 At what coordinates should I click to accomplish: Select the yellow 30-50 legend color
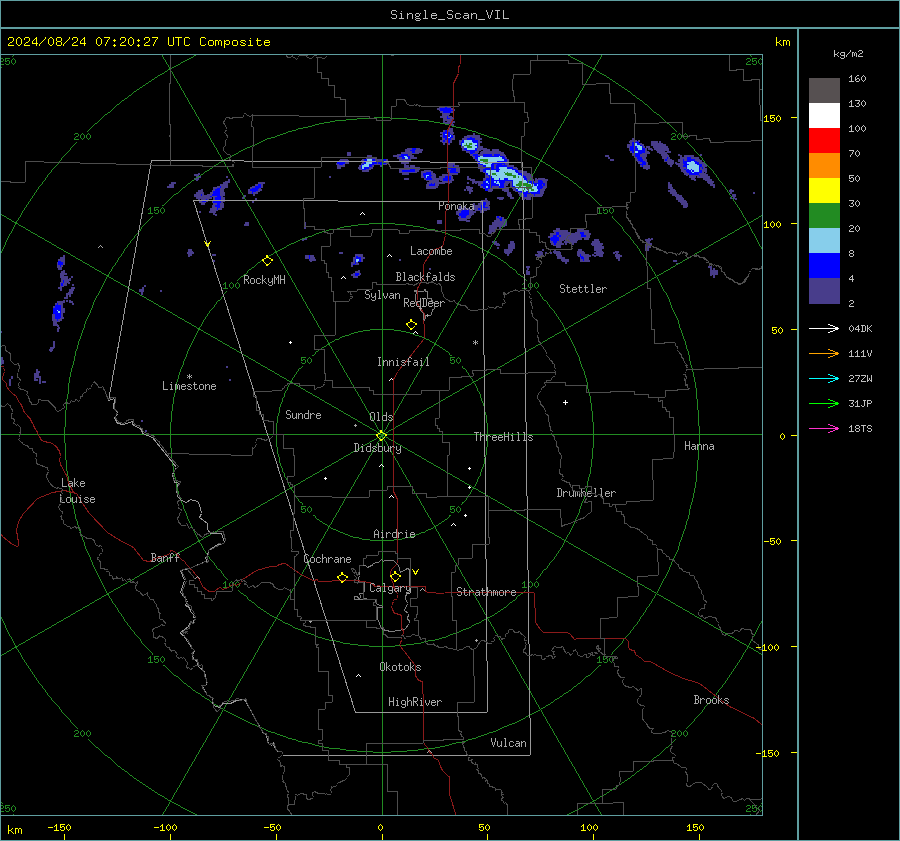coord(824,191)
